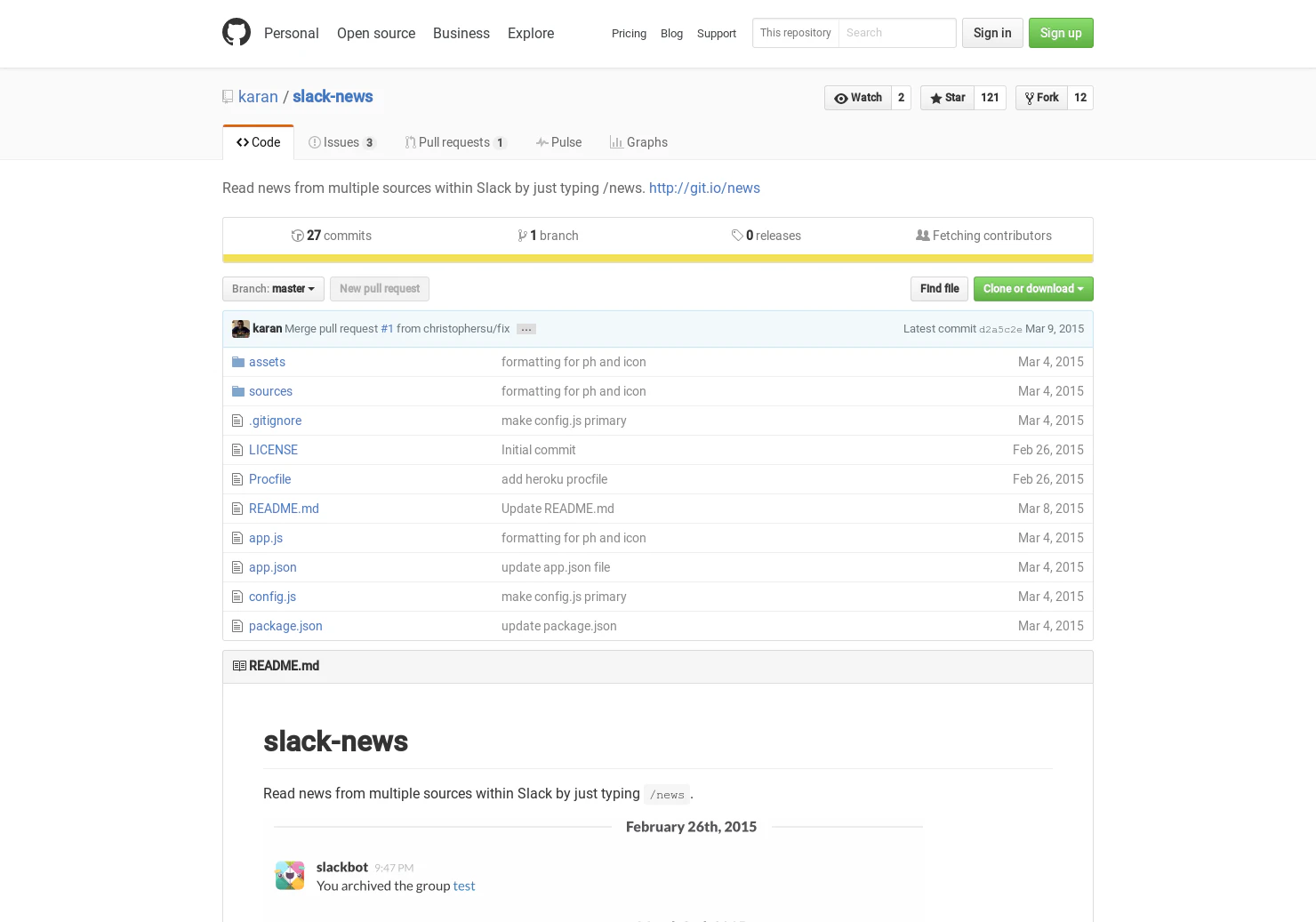Click the README.md header book icon
1316x922 pixels.
tap(239, 666)
